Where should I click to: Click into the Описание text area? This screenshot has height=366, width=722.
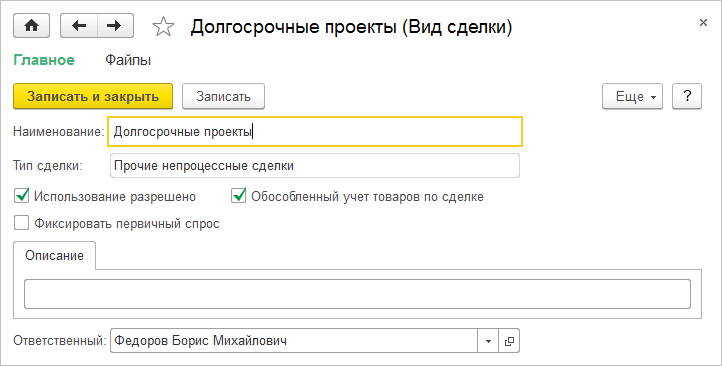coord(357,294)
